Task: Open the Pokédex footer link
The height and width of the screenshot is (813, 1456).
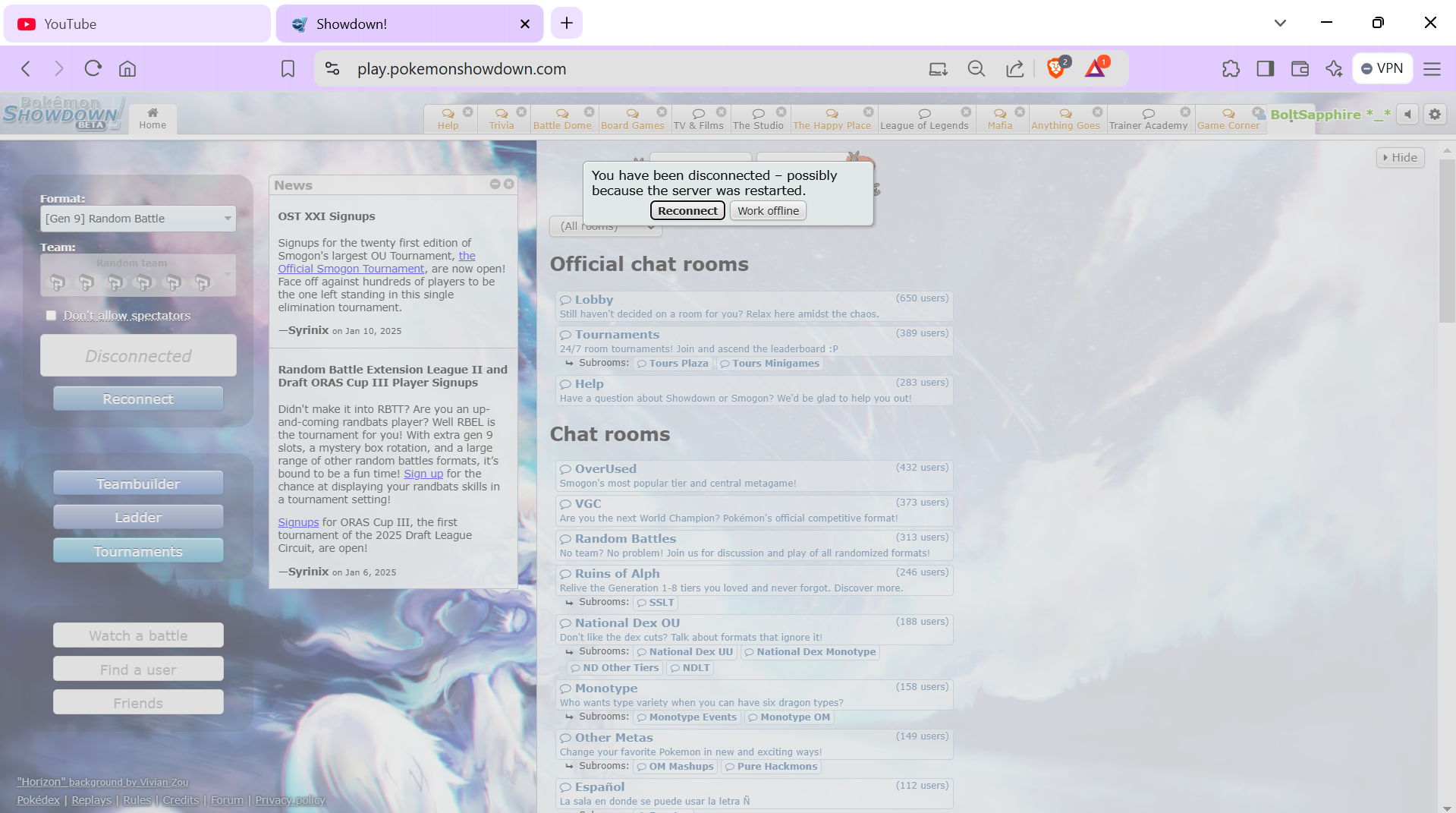Action: 38,800
